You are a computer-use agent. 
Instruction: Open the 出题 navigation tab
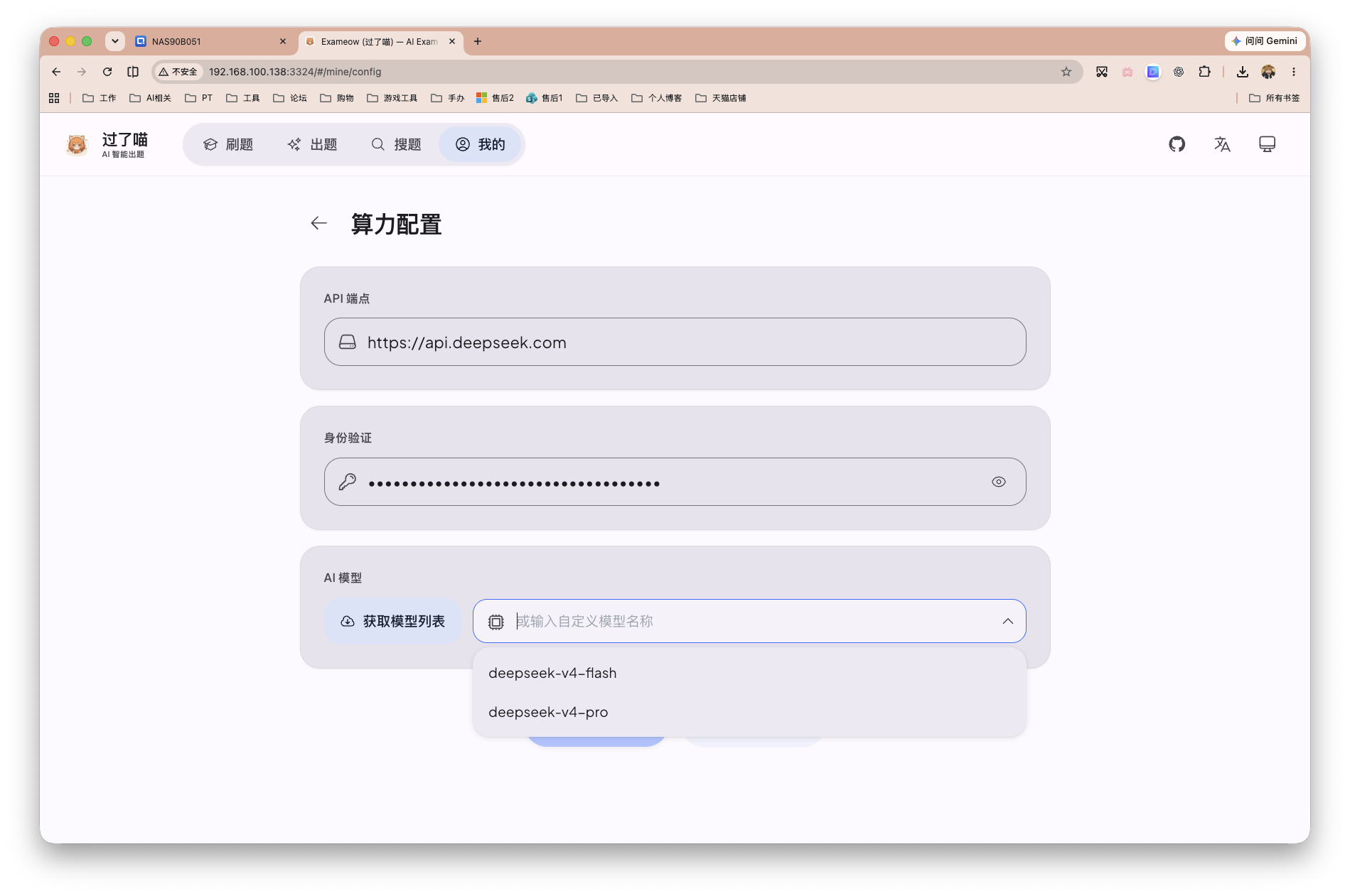click(x=312, y=144)
